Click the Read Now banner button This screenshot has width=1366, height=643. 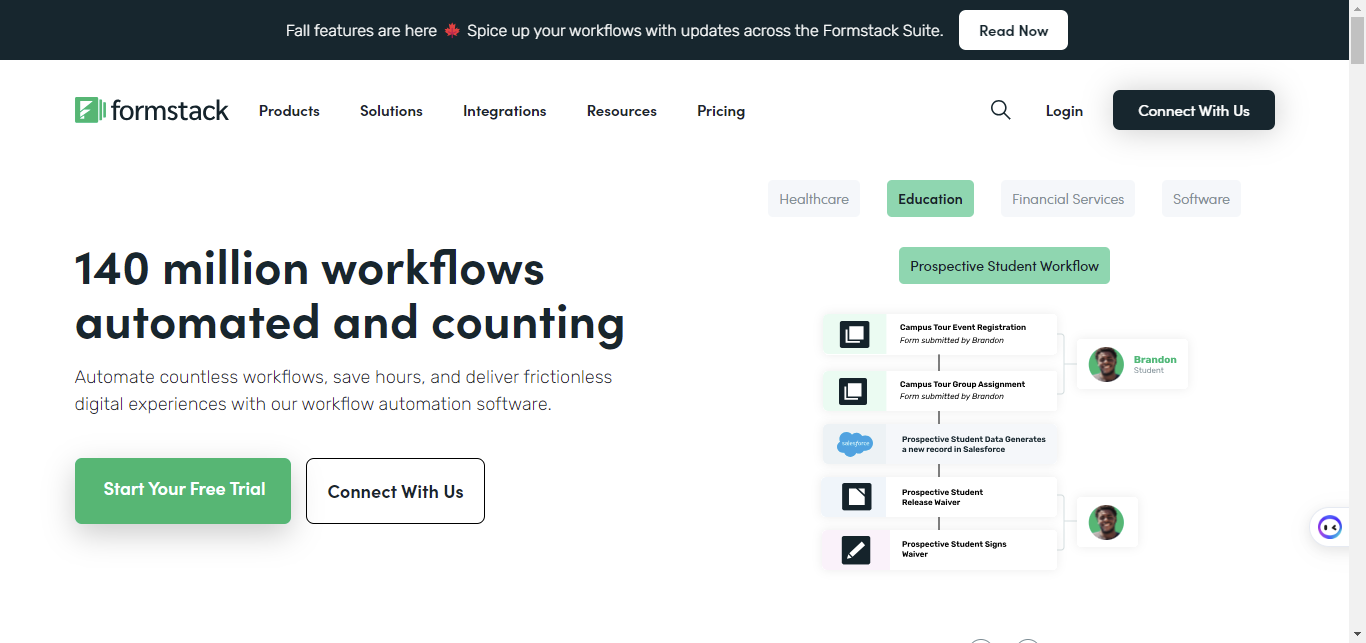click(1013, 30)
